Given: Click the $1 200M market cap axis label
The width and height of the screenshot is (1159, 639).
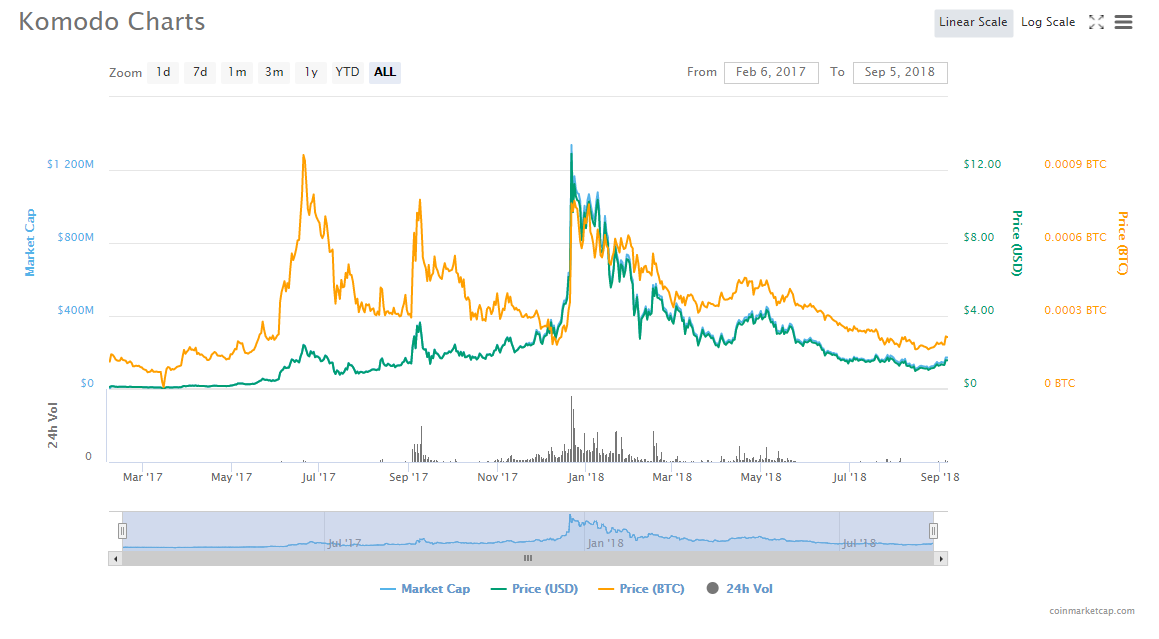Looking at the screenshot, I should click(x=70, y=164).
